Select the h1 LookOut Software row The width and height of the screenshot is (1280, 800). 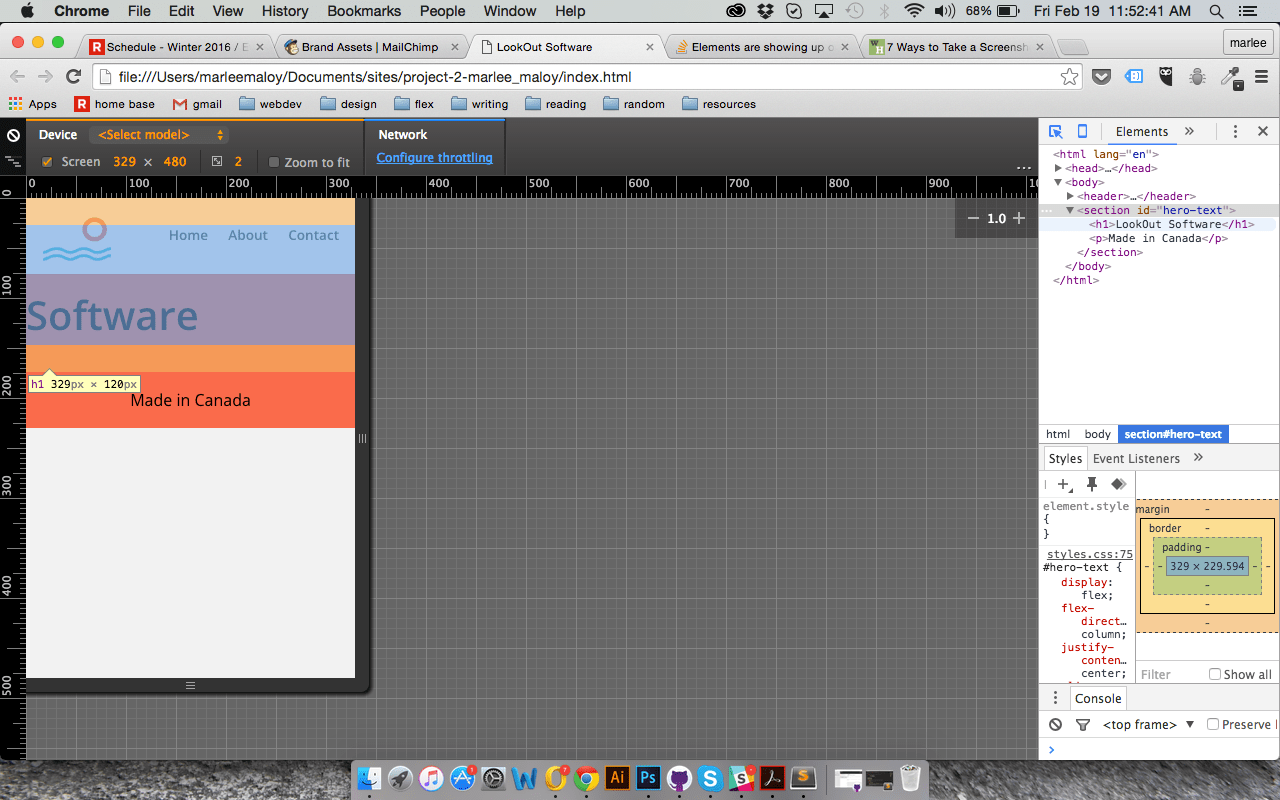coord(1156,224)
